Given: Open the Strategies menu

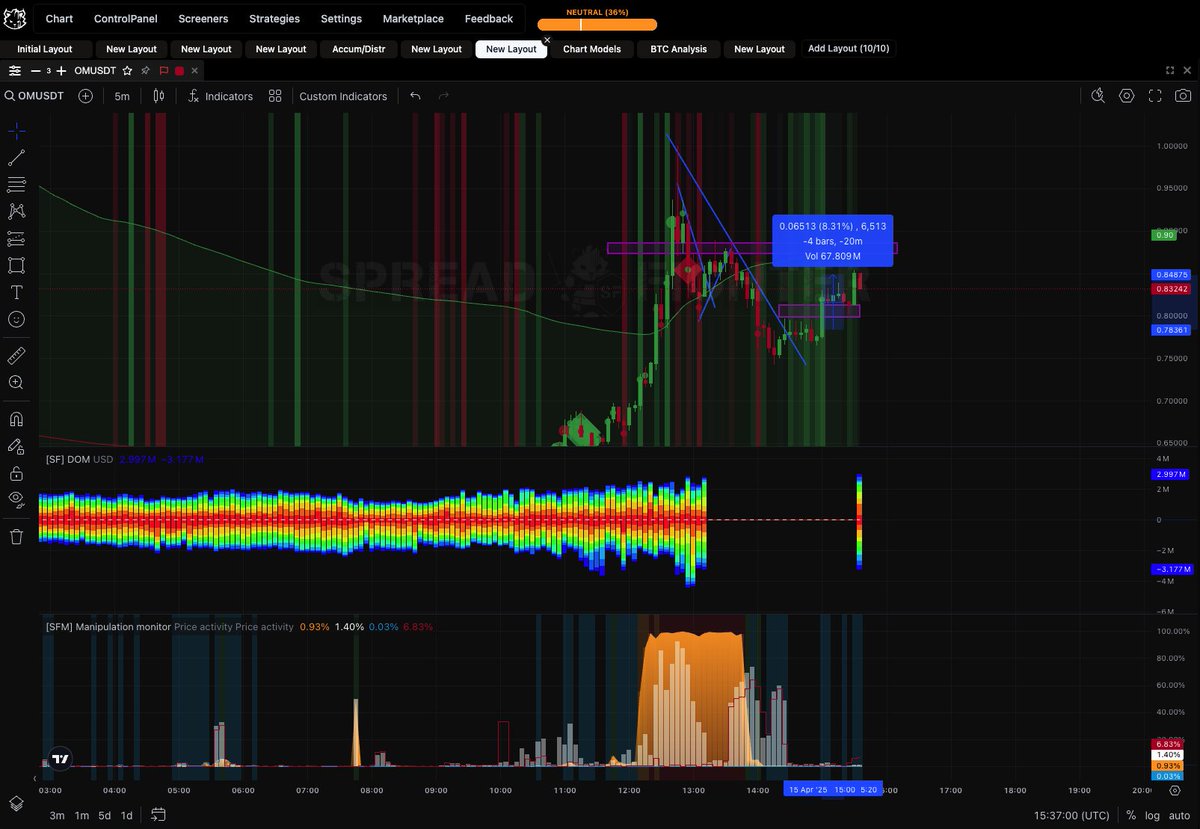Looking at the screenshot, I should (x=274, y=18).
